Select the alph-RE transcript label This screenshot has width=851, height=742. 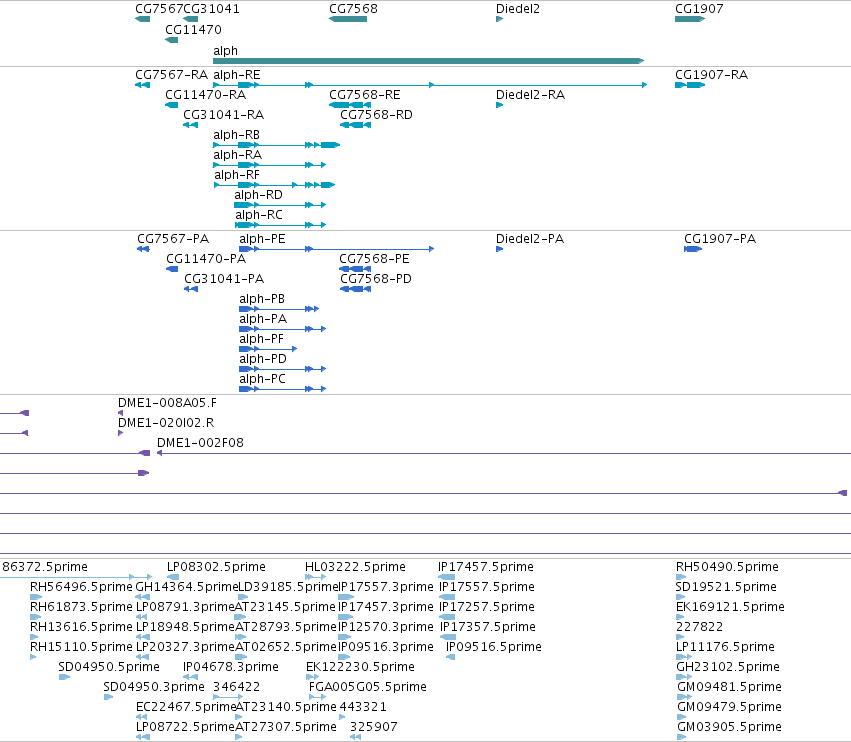click(237, 74)
